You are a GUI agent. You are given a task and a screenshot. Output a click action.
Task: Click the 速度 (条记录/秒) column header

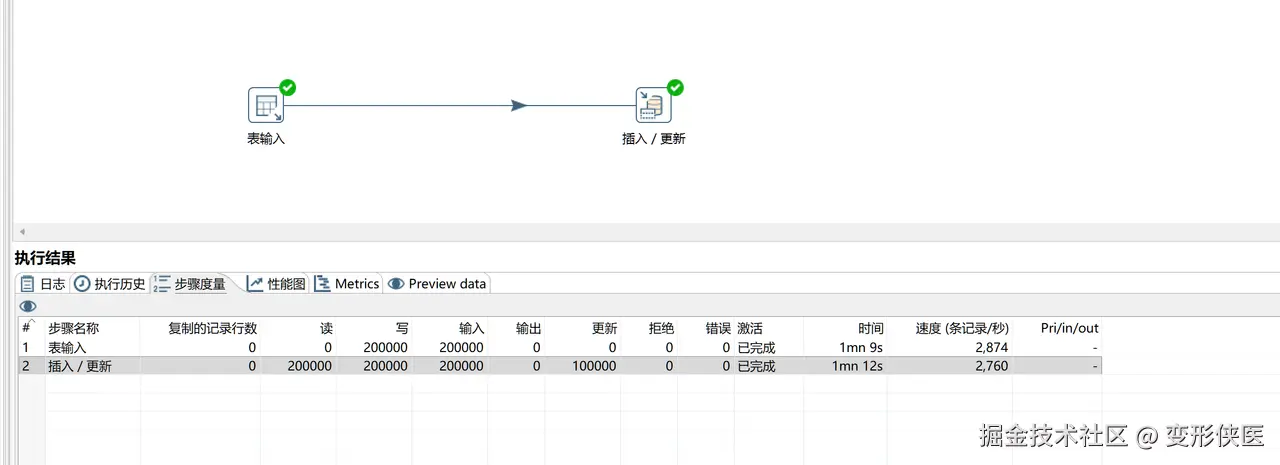point(950,328)
